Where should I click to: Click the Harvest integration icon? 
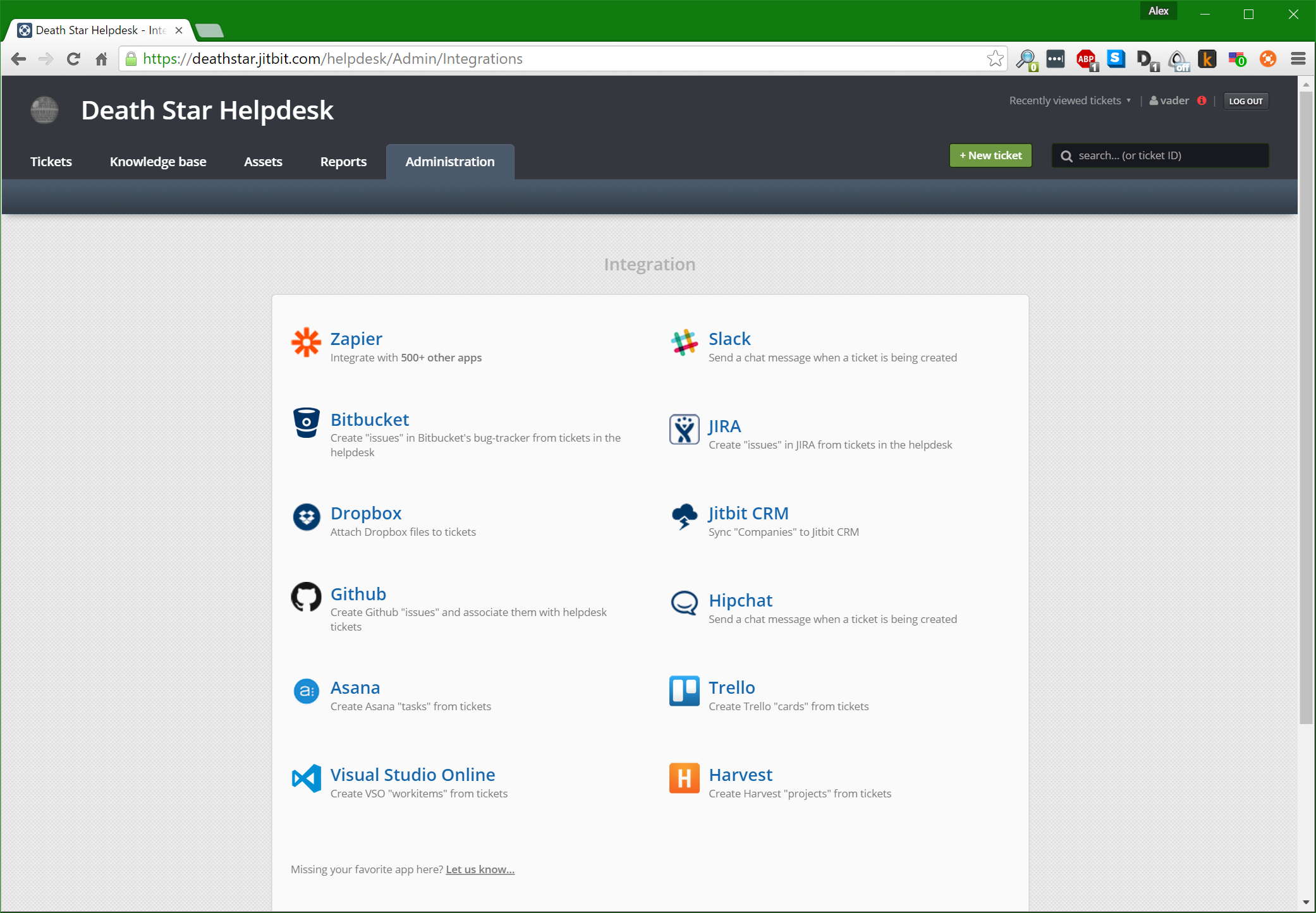[x=682, y=780]
